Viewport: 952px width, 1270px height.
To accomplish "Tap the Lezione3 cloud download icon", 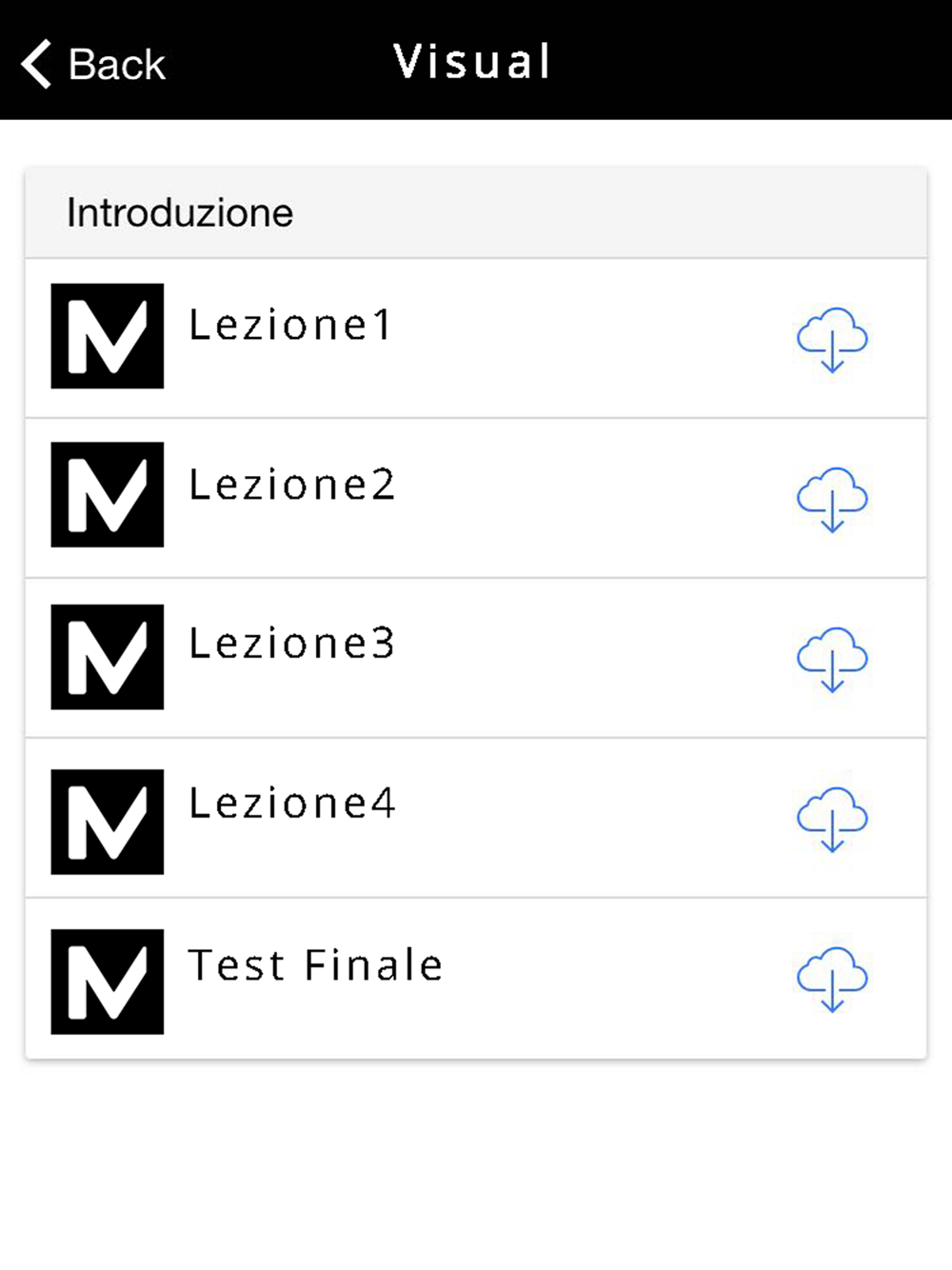I will point(832,659).
